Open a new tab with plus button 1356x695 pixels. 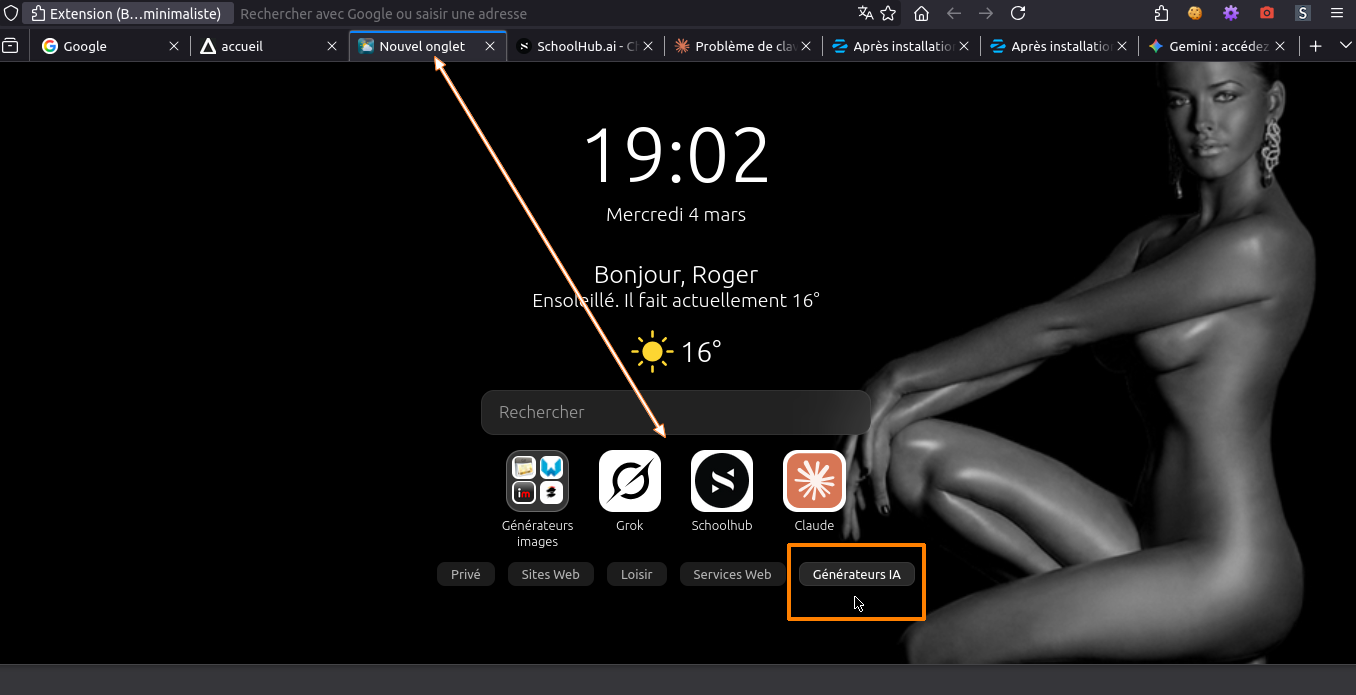click(x=1316, y=46)
